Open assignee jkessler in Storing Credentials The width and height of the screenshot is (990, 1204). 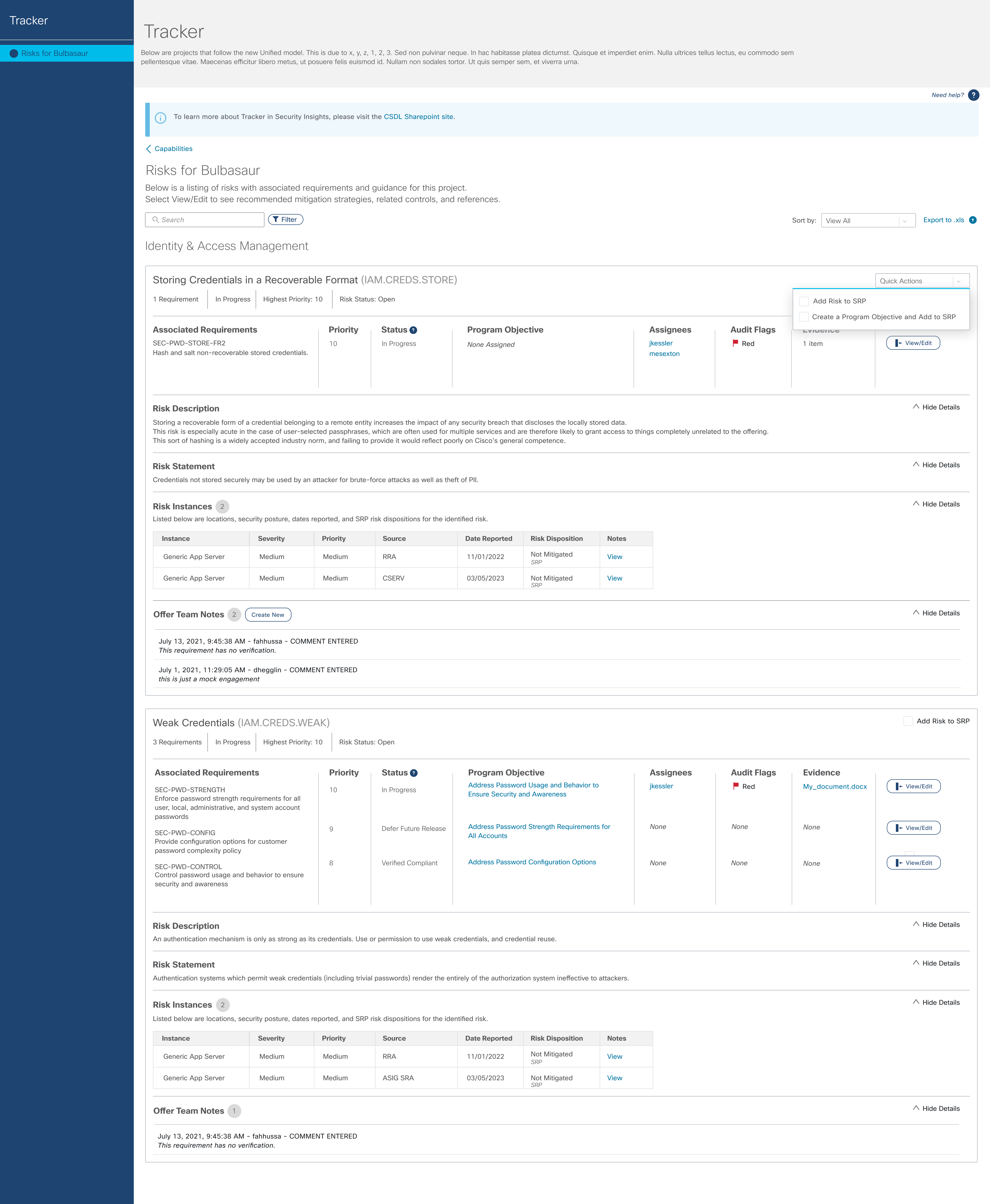click(x=661, y=343)
